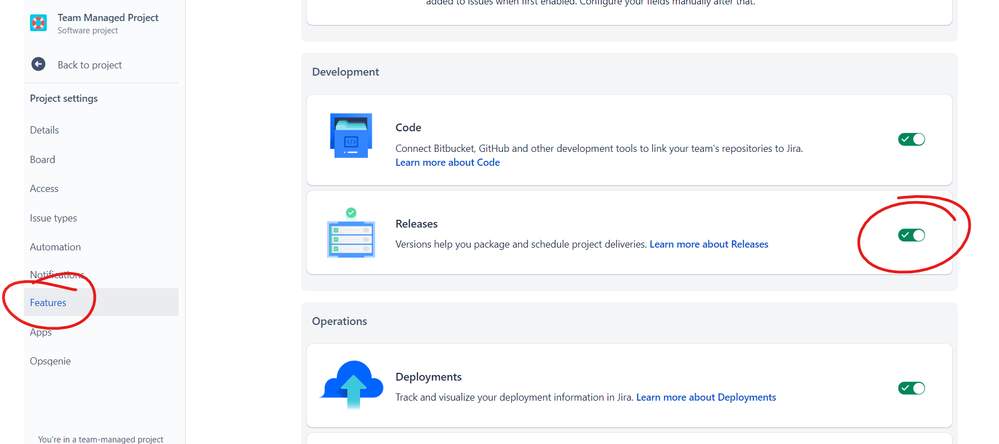Open Learn more about Deployments link
The width and height of the screenshot is (999, 444).
(706, 397)
